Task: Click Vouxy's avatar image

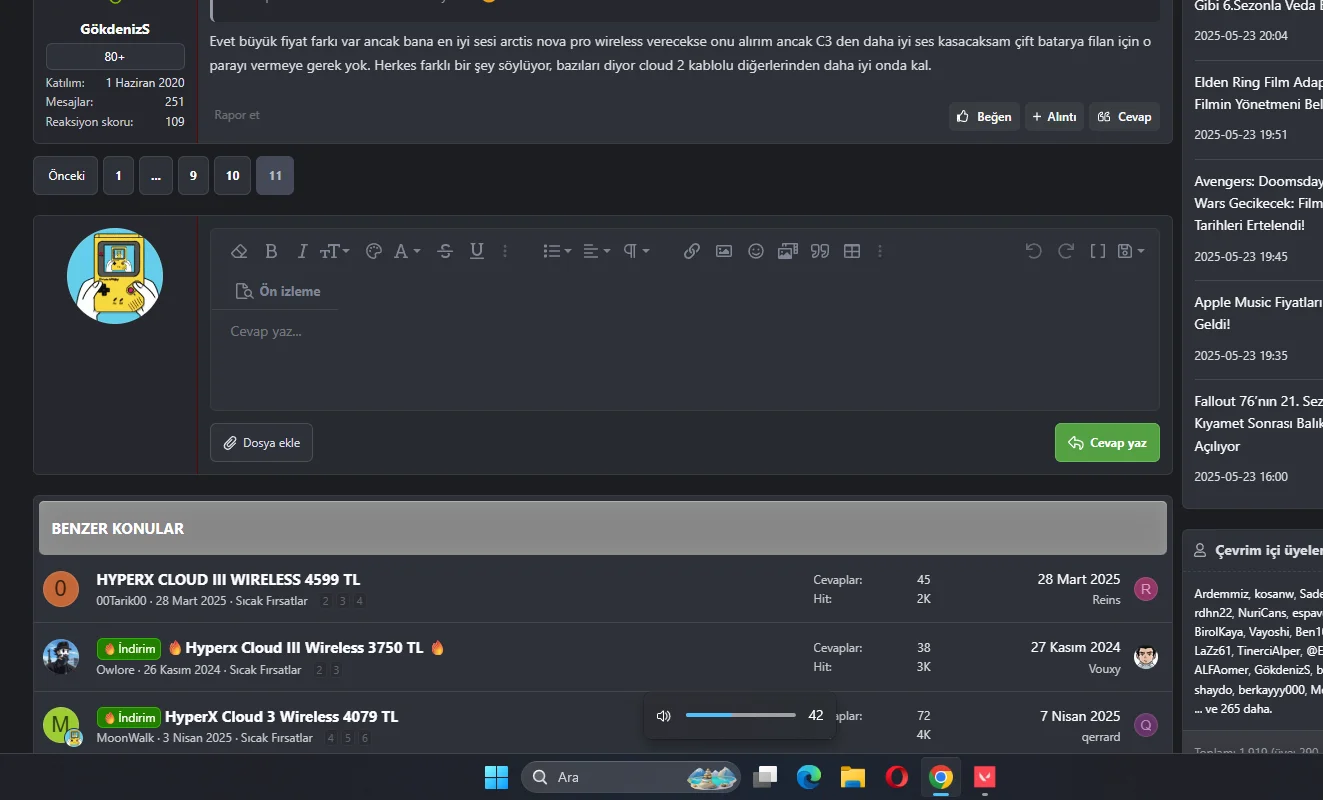Action: pyautogui.click(x=1146, y=657)
